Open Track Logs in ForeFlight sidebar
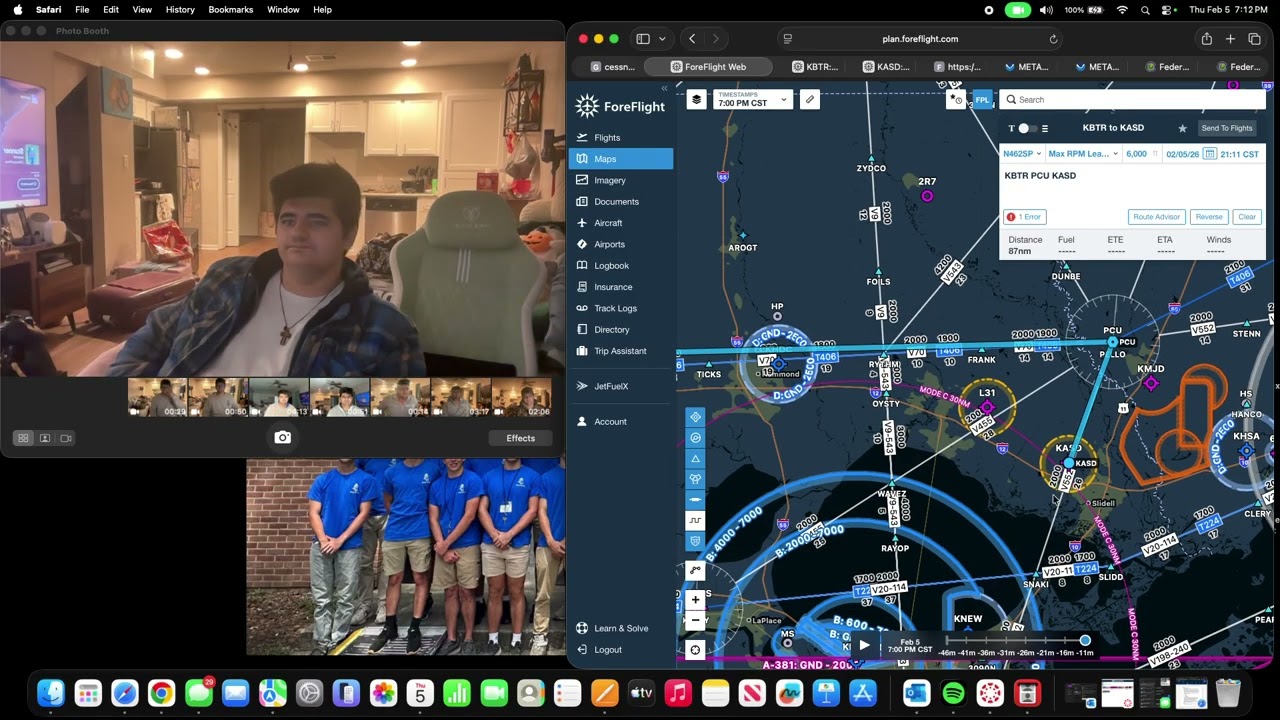 pos(621,308)
